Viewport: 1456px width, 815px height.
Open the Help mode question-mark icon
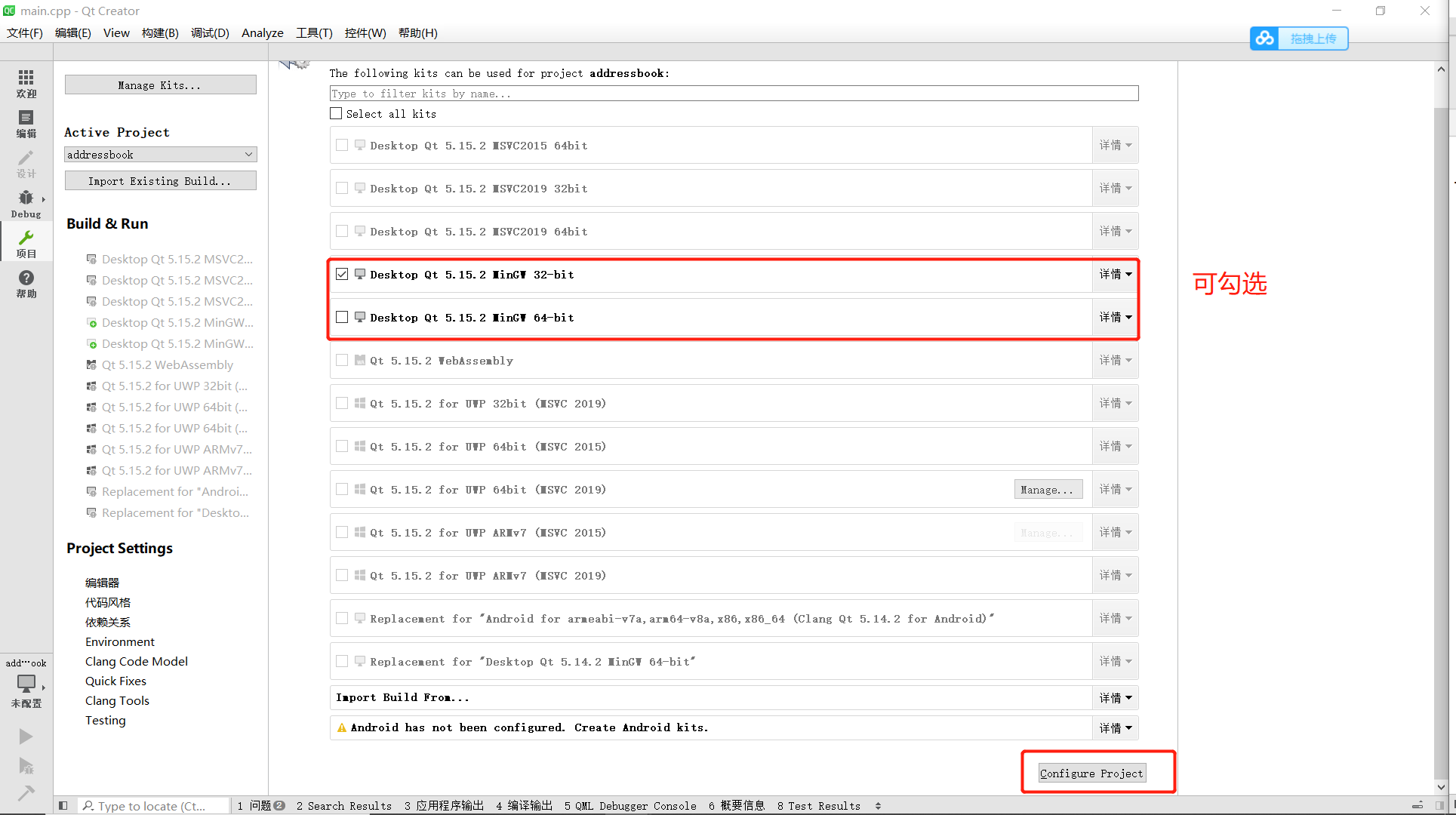coord(26,283)
